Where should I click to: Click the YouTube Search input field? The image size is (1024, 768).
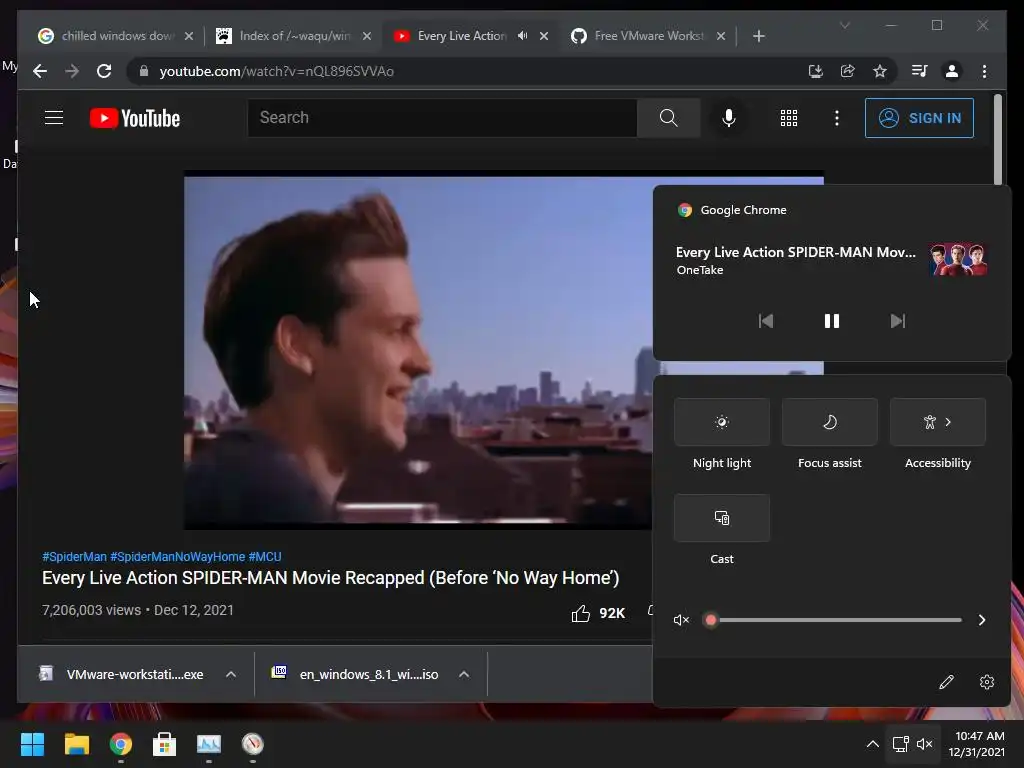tap(442, 118)
